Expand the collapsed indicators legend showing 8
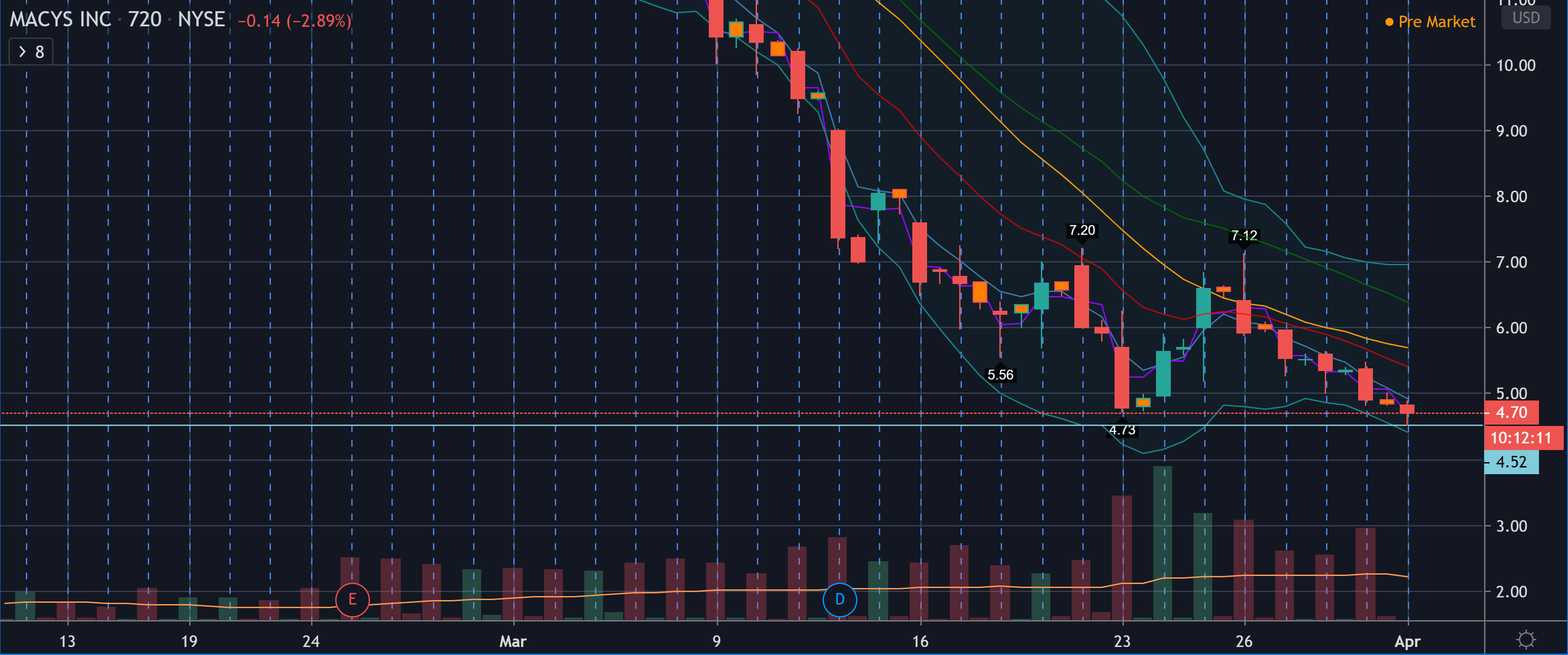 [31, 52]
